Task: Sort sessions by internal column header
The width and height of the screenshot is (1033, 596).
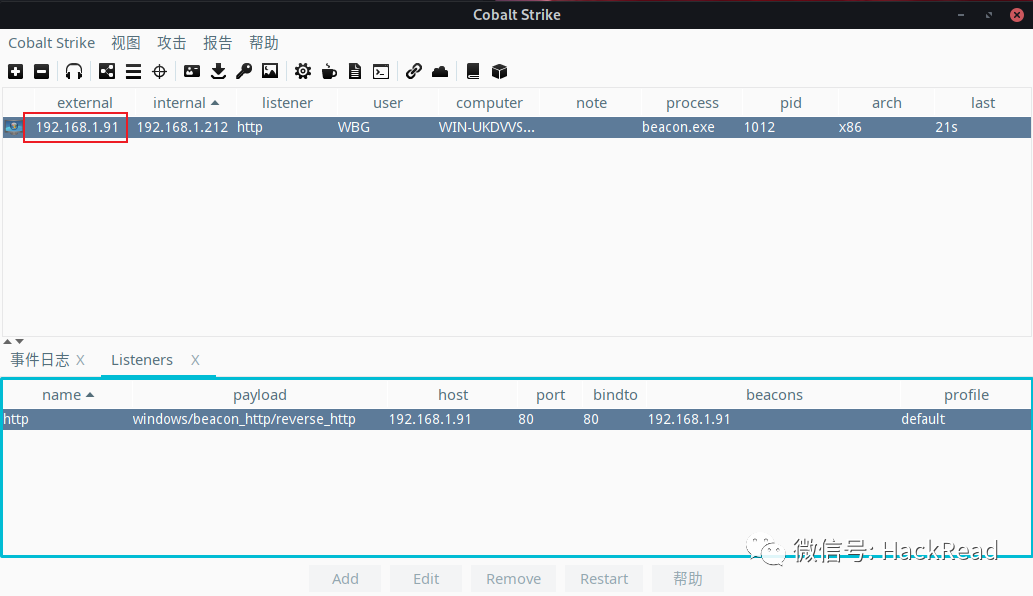Action: [185, 103]
